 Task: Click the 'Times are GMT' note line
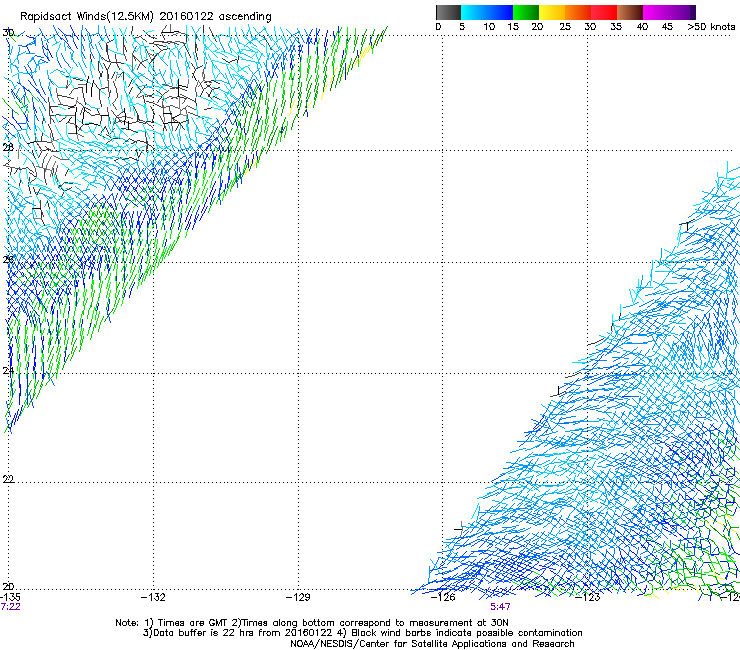point(311,623)
